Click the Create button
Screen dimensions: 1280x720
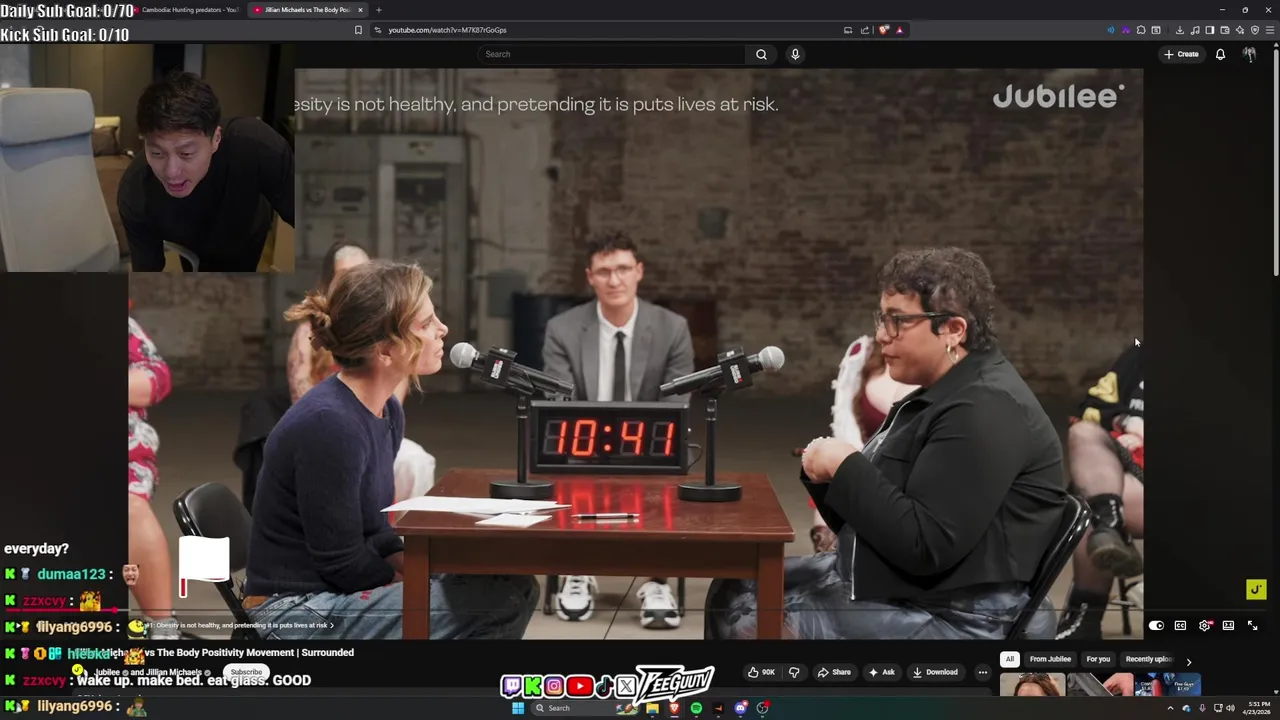tap(1181, 54)
